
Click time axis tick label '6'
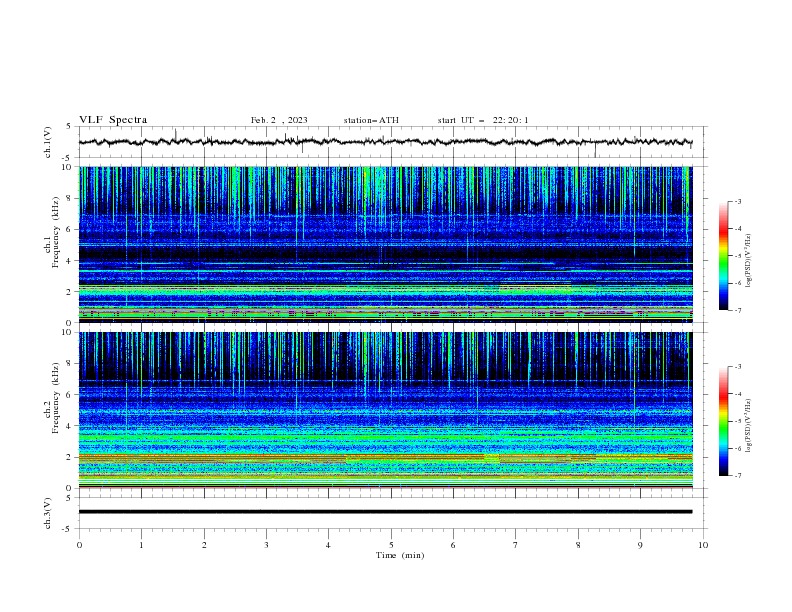point(453,545)
